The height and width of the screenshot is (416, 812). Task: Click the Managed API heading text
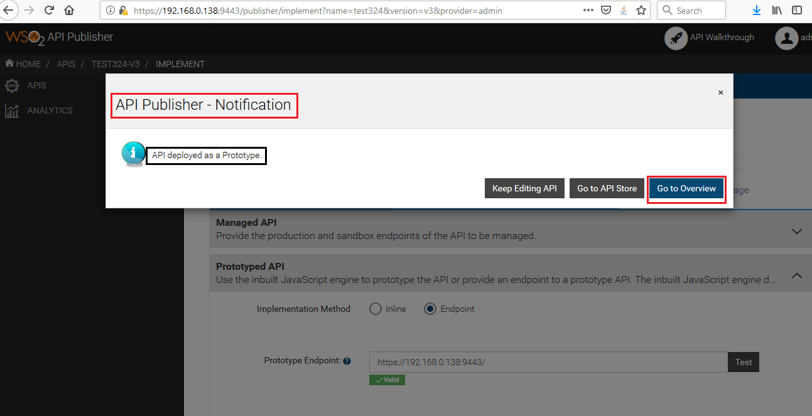click(246, 223)
